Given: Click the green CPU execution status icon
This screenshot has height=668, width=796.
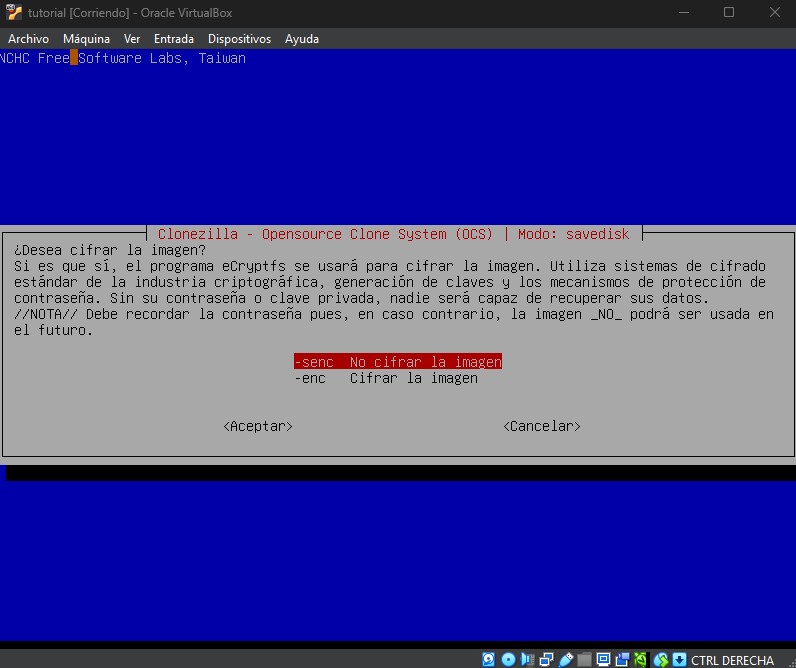Looking at the screenshot, I should (x=641, y=659).
